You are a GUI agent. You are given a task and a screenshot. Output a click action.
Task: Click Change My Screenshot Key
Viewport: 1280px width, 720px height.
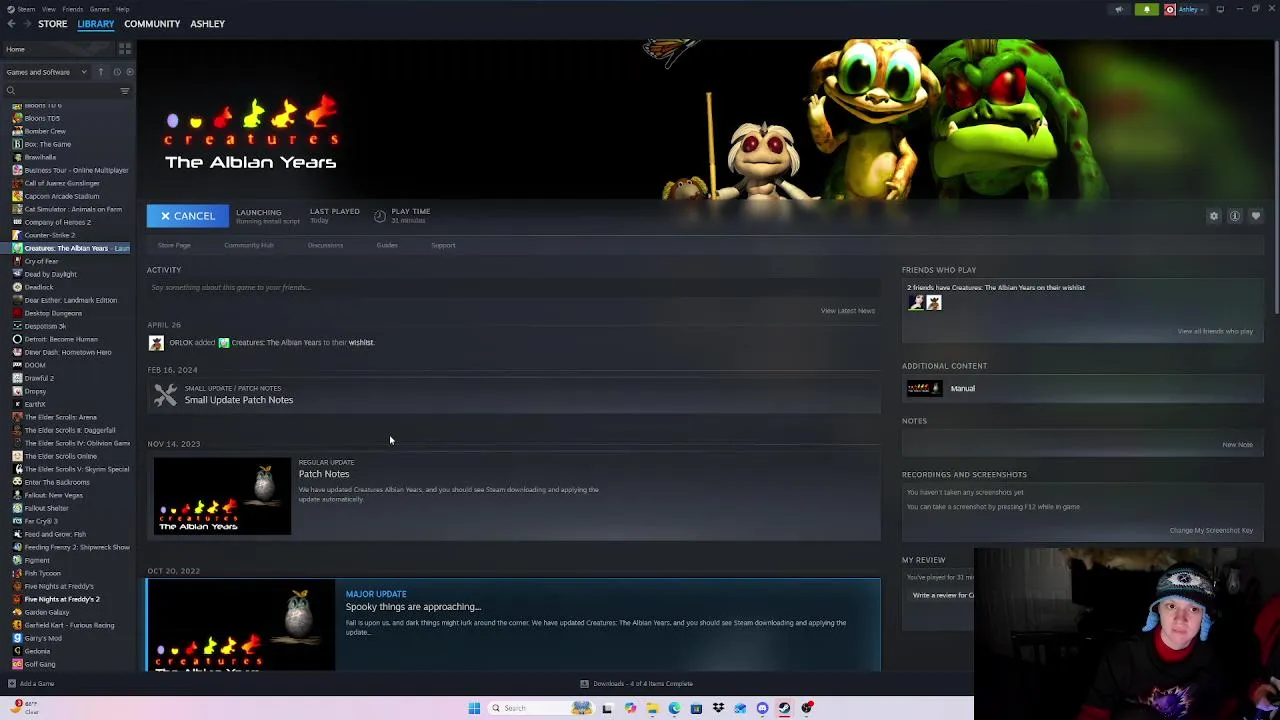(x=1211, y=531)
